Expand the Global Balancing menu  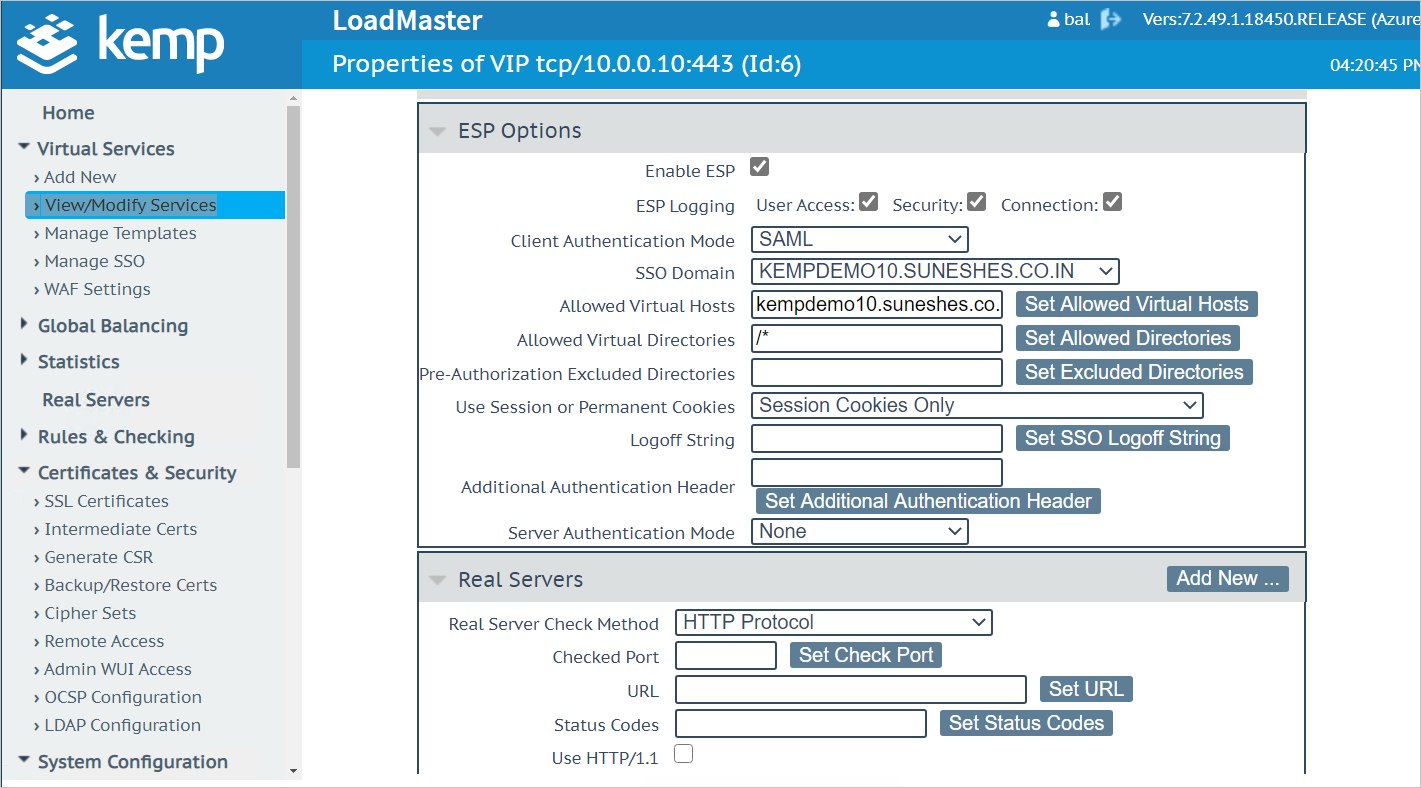(x=112, y=325)
